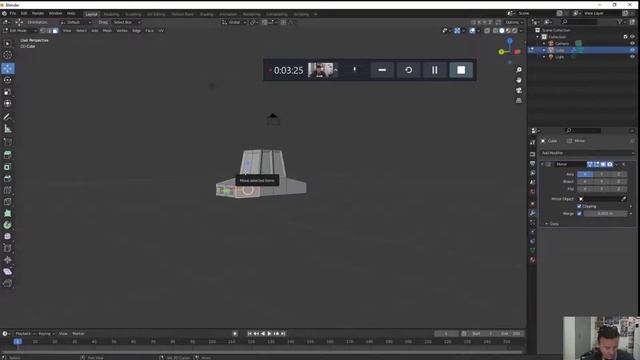This screenshot has height=360, width=640.
Task: Open the Material properties tab icon
Action: coord(532,260)
